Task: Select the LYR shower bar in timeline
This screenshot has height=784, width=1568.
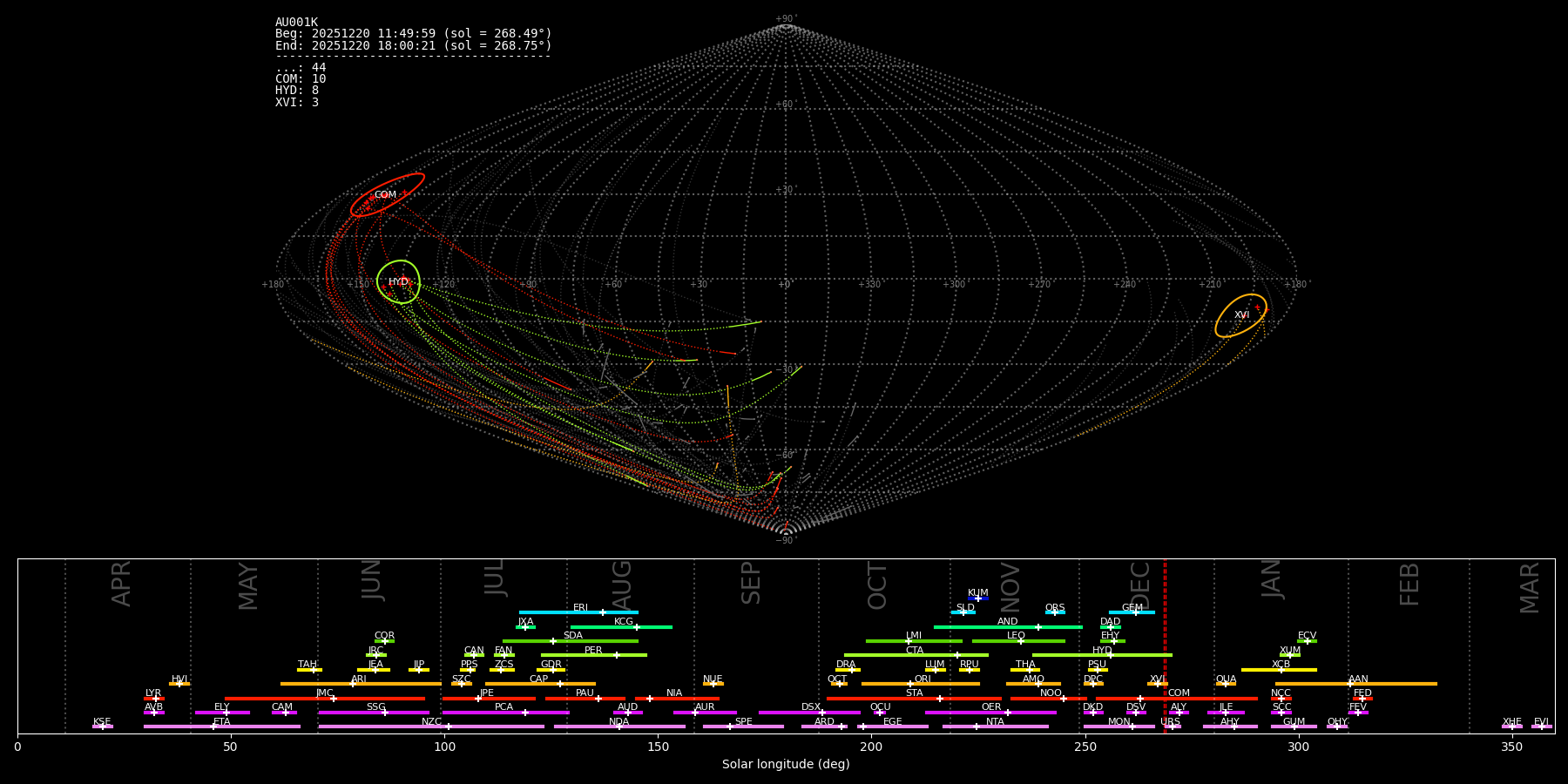Action: (x=154, y=699)
